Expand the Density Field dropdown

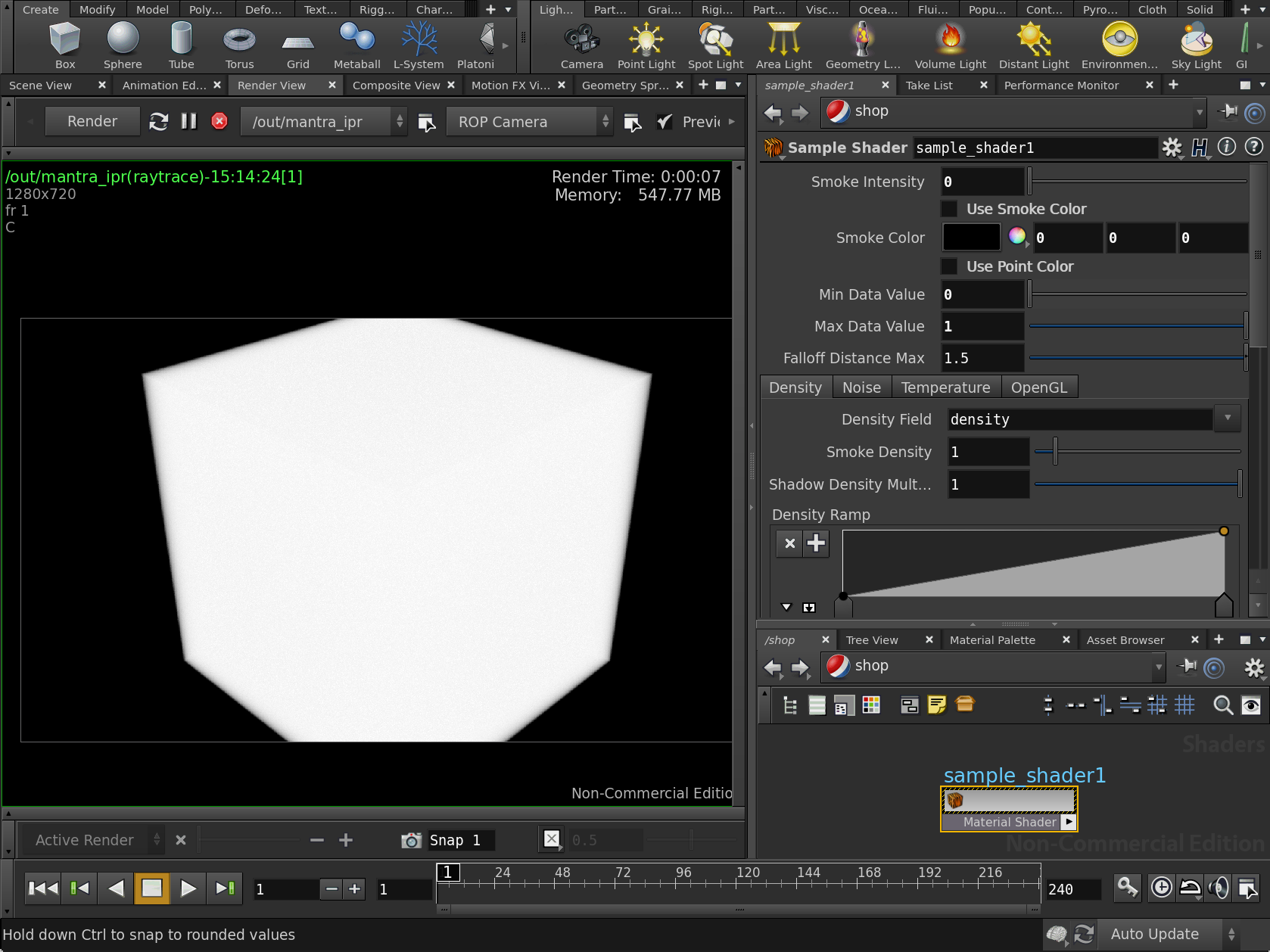coord(1227,418)
